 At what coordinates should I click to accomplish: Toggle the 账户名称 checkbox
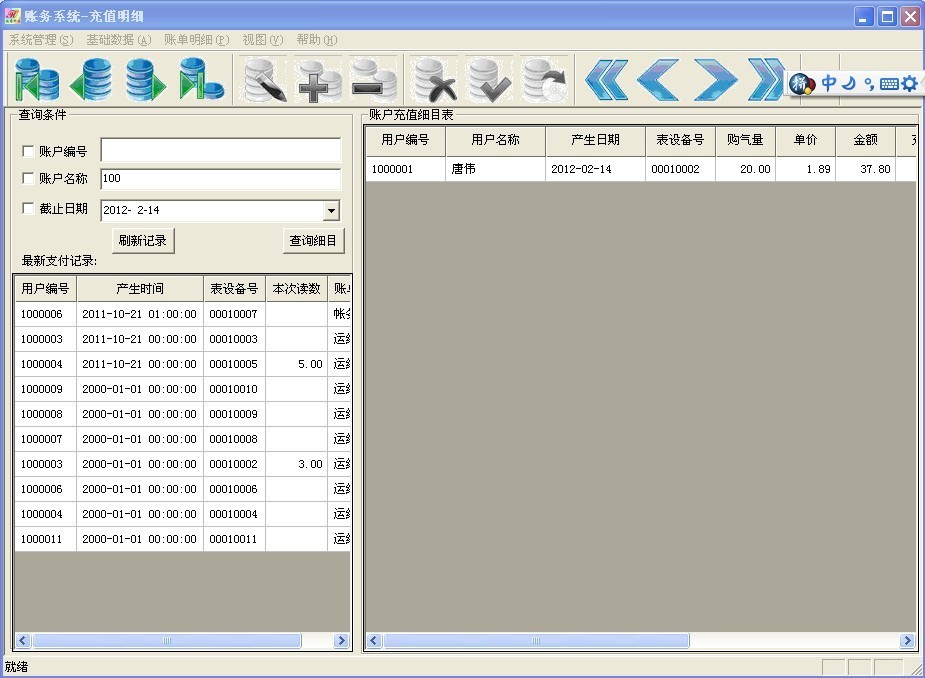pos(28,179)
